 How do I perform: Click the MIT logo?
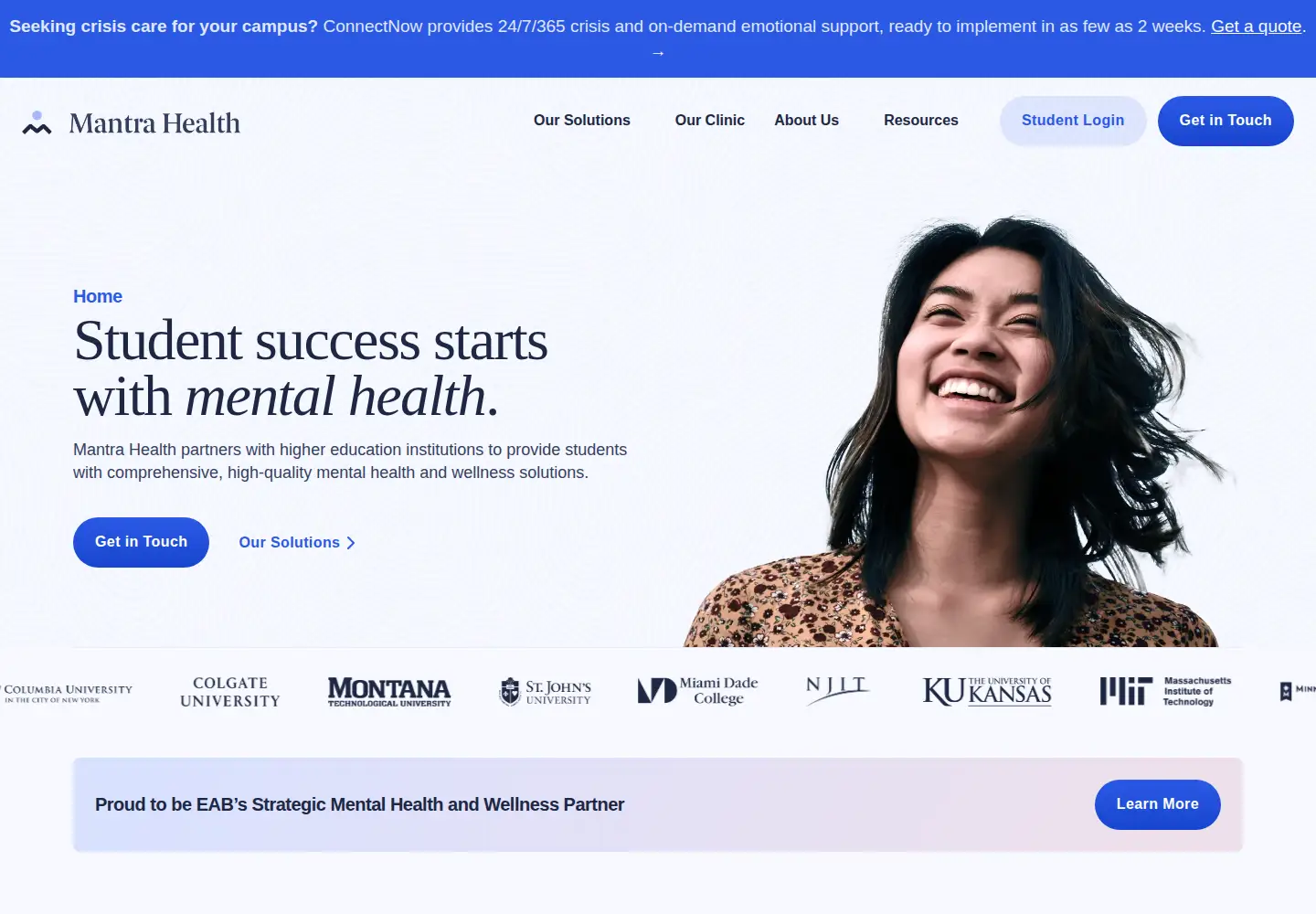coord(1165,691)
